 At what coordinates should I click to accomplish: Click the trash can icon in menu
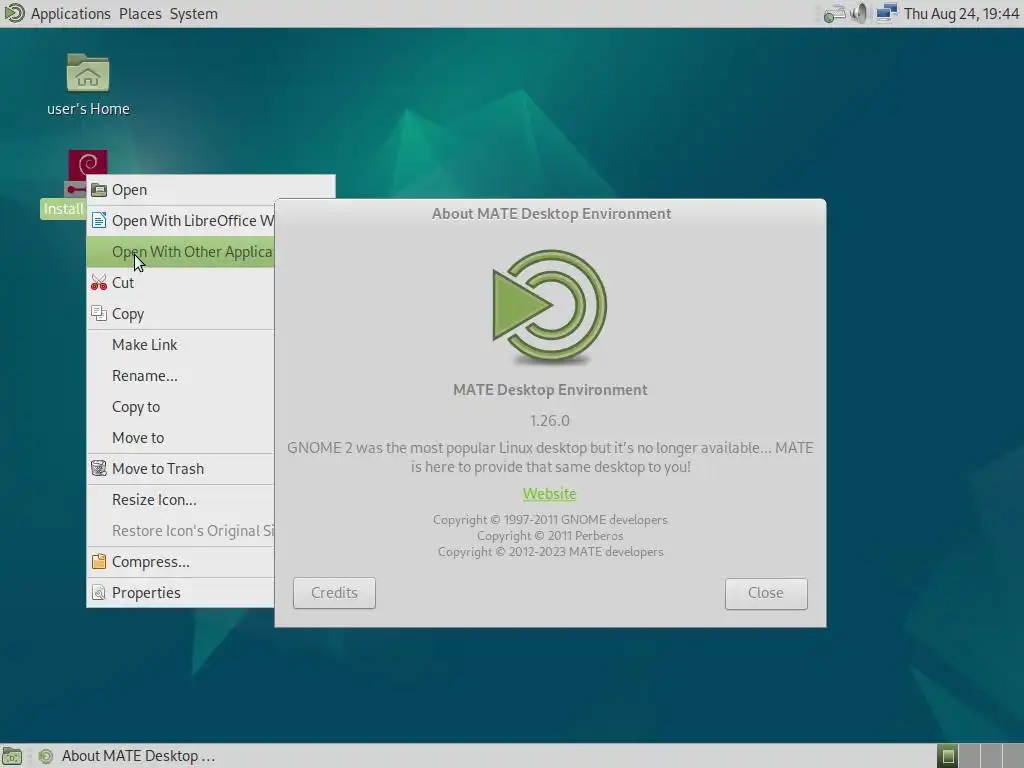pyautogui.click(x=99, y=468)
